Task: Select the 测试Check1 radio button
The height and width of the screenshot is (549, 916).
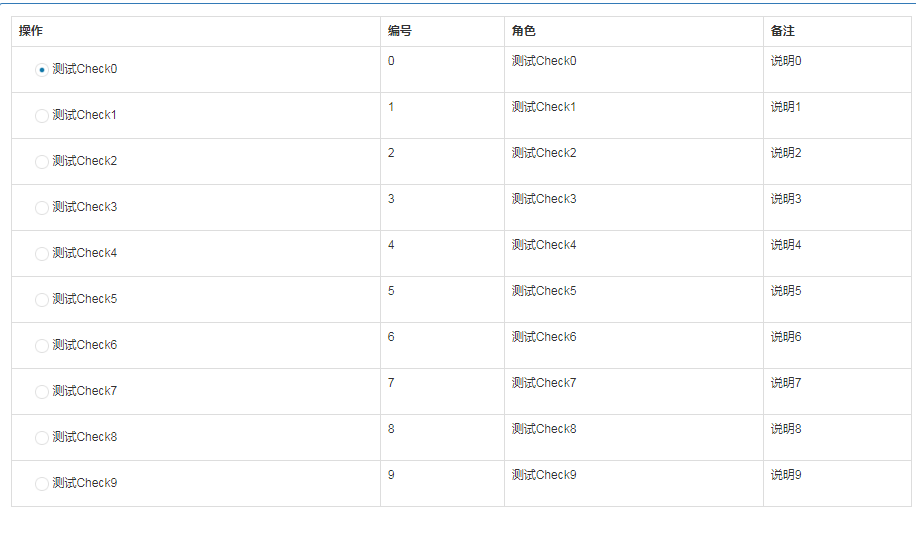Action: (41, 116)
